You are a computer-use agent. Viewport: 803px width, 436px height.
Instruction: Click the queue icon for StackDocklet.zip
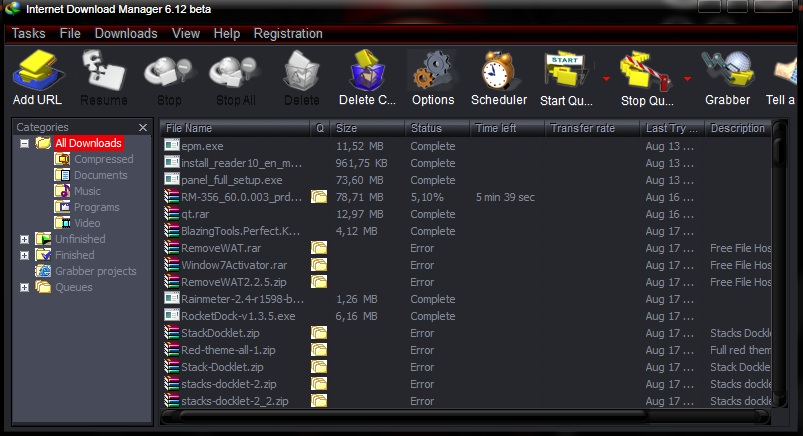point(319,333)
